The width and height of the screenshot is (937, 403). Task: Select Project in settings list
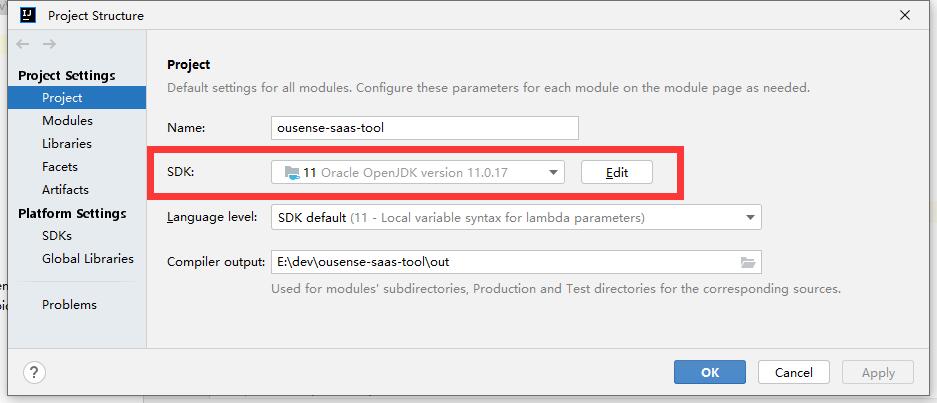pos(62,98)
